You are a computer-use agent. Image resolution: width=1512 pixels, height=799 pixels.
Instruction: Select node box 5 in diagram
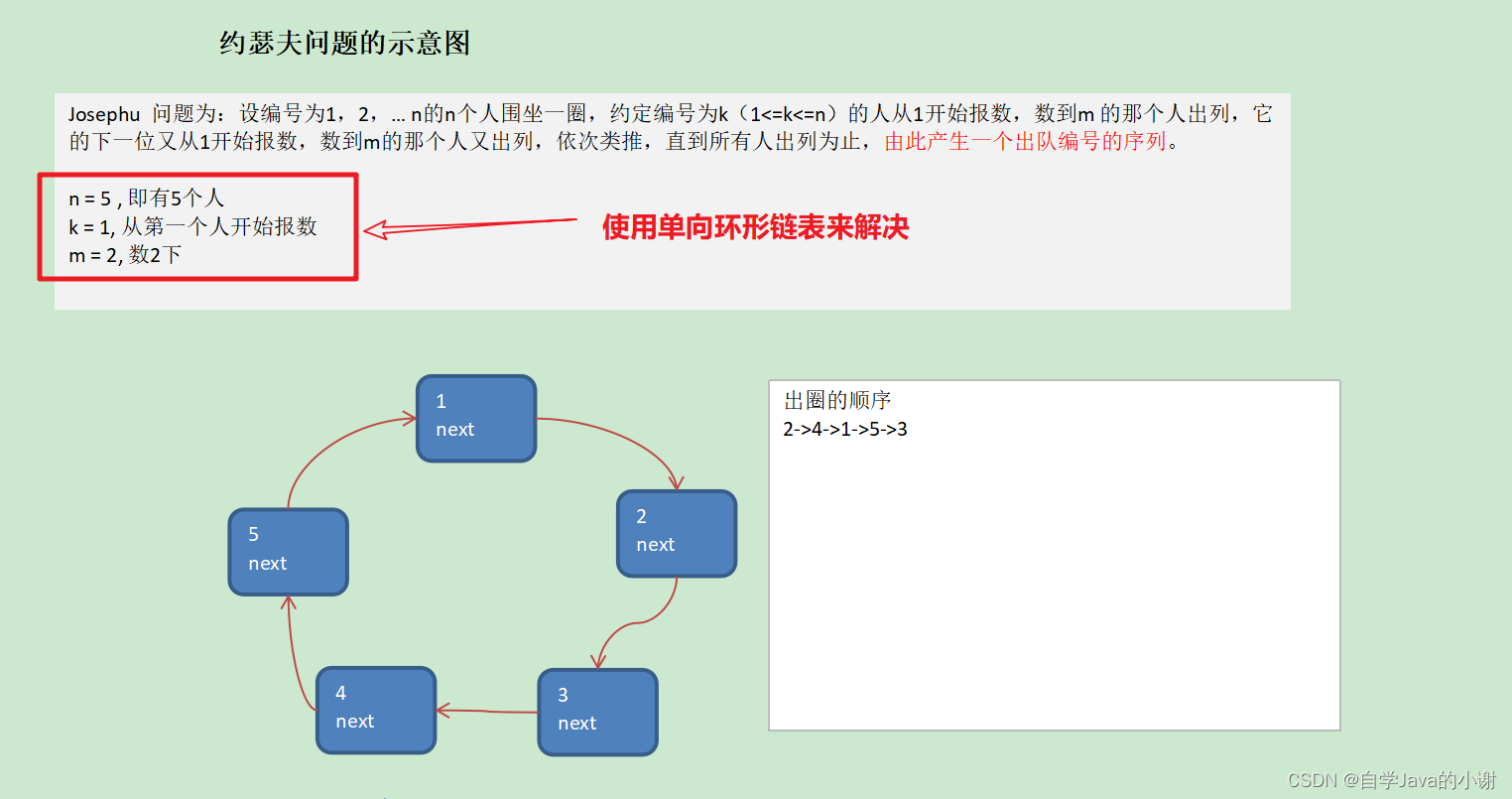[x=289, y=552]
